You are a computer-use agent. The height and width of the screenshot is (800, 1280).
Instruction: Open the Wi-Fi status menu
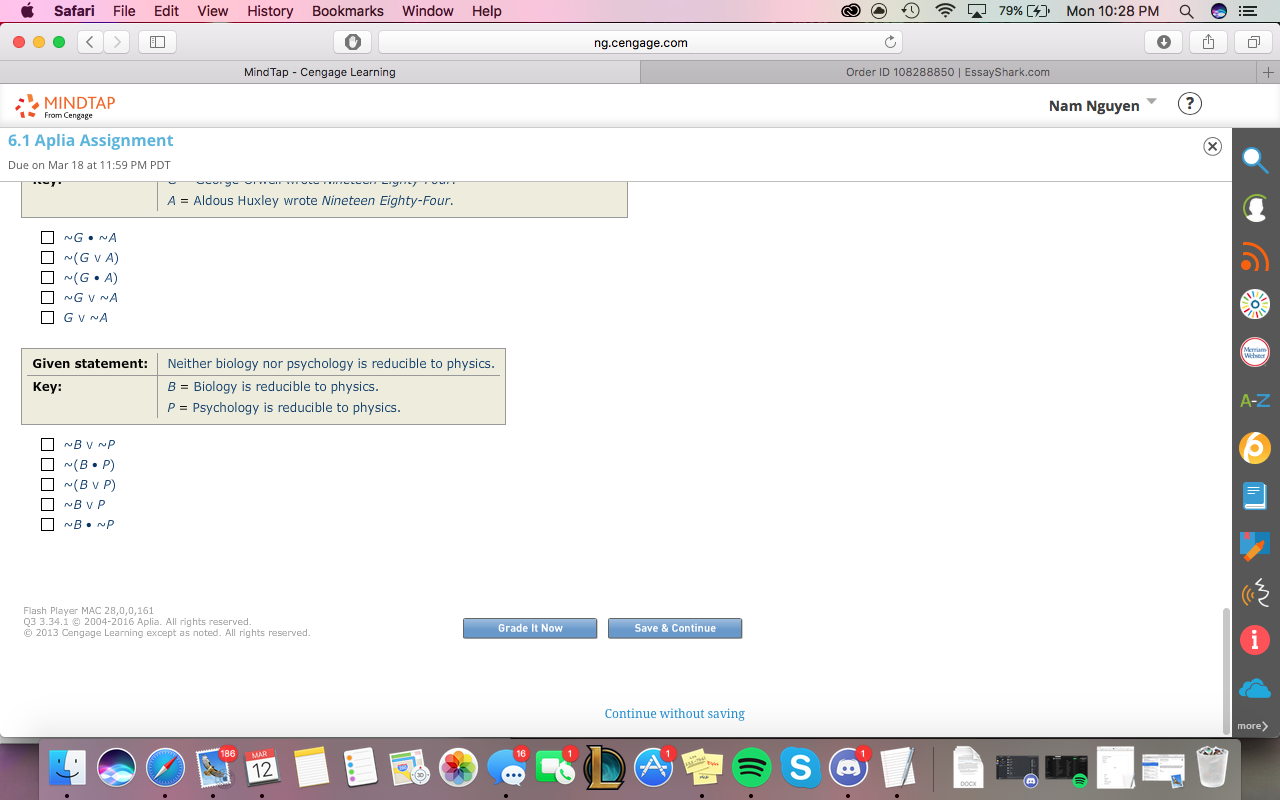click(x=945, y=11)
